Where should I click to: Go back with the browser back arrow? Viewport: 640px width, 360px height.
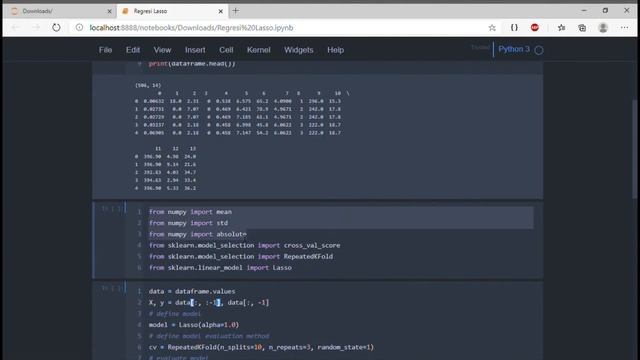coord(16,28)
